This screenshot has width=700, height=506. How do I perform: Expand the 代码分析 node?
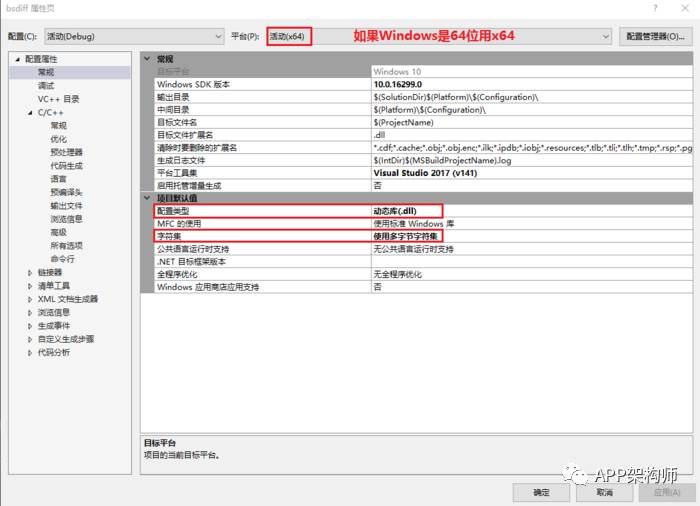tap(30, 353)
